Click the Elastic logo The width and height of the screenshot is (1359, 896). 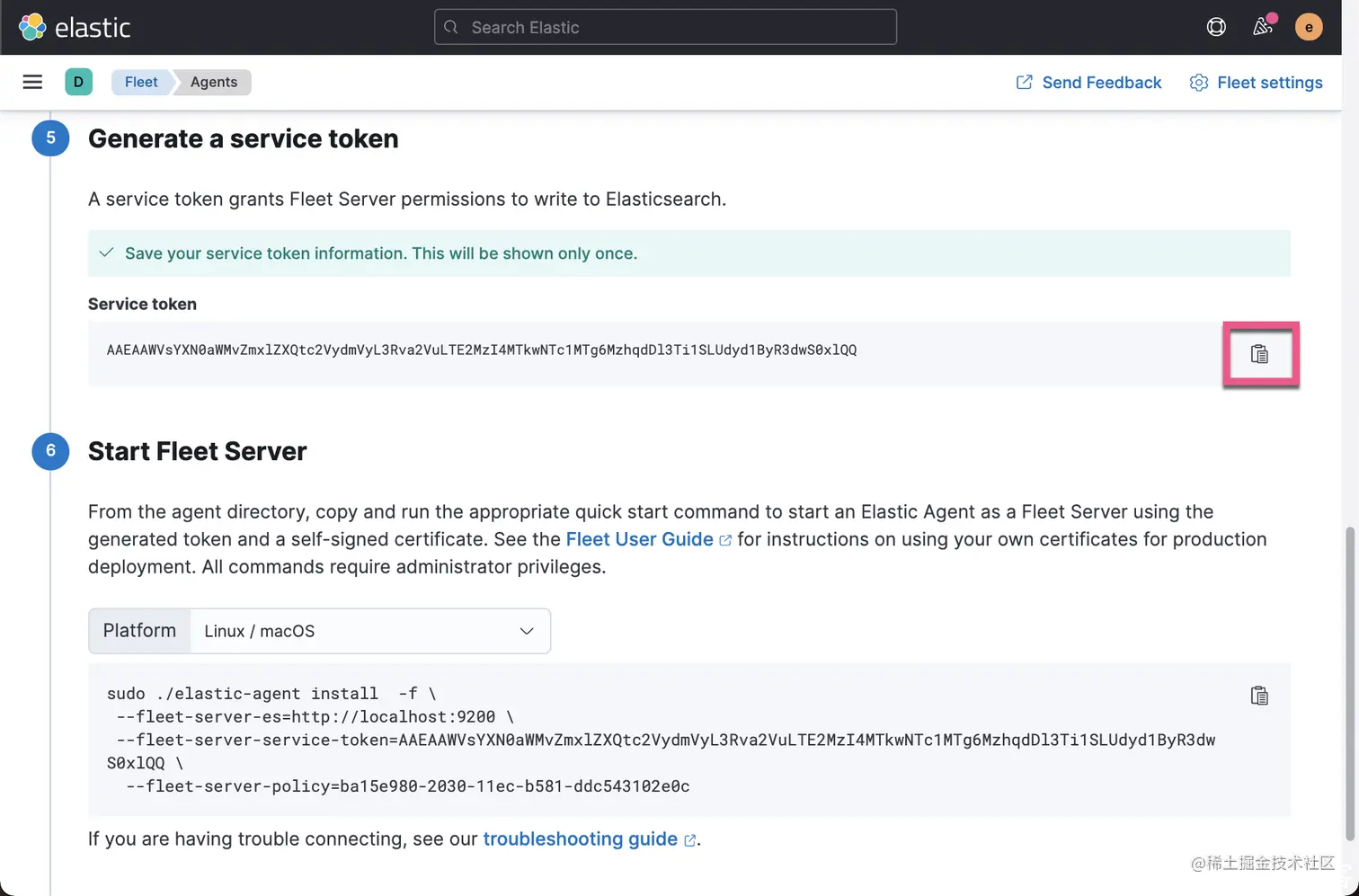click(x=75, y=27)
